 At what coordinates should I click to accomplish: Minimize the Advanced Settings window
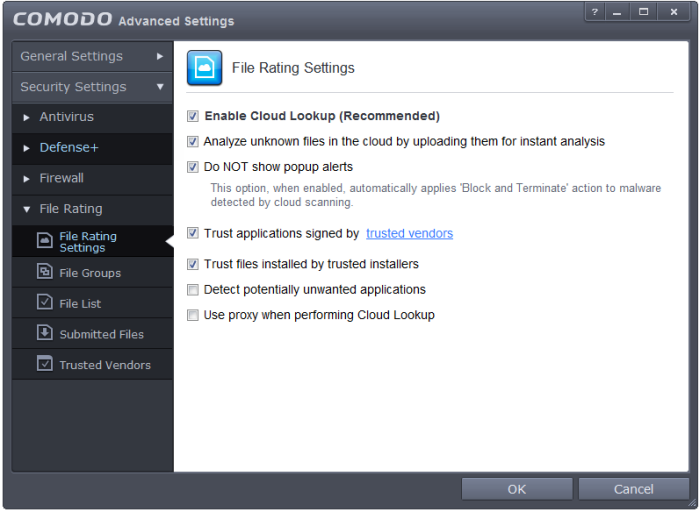pos(617,12)
